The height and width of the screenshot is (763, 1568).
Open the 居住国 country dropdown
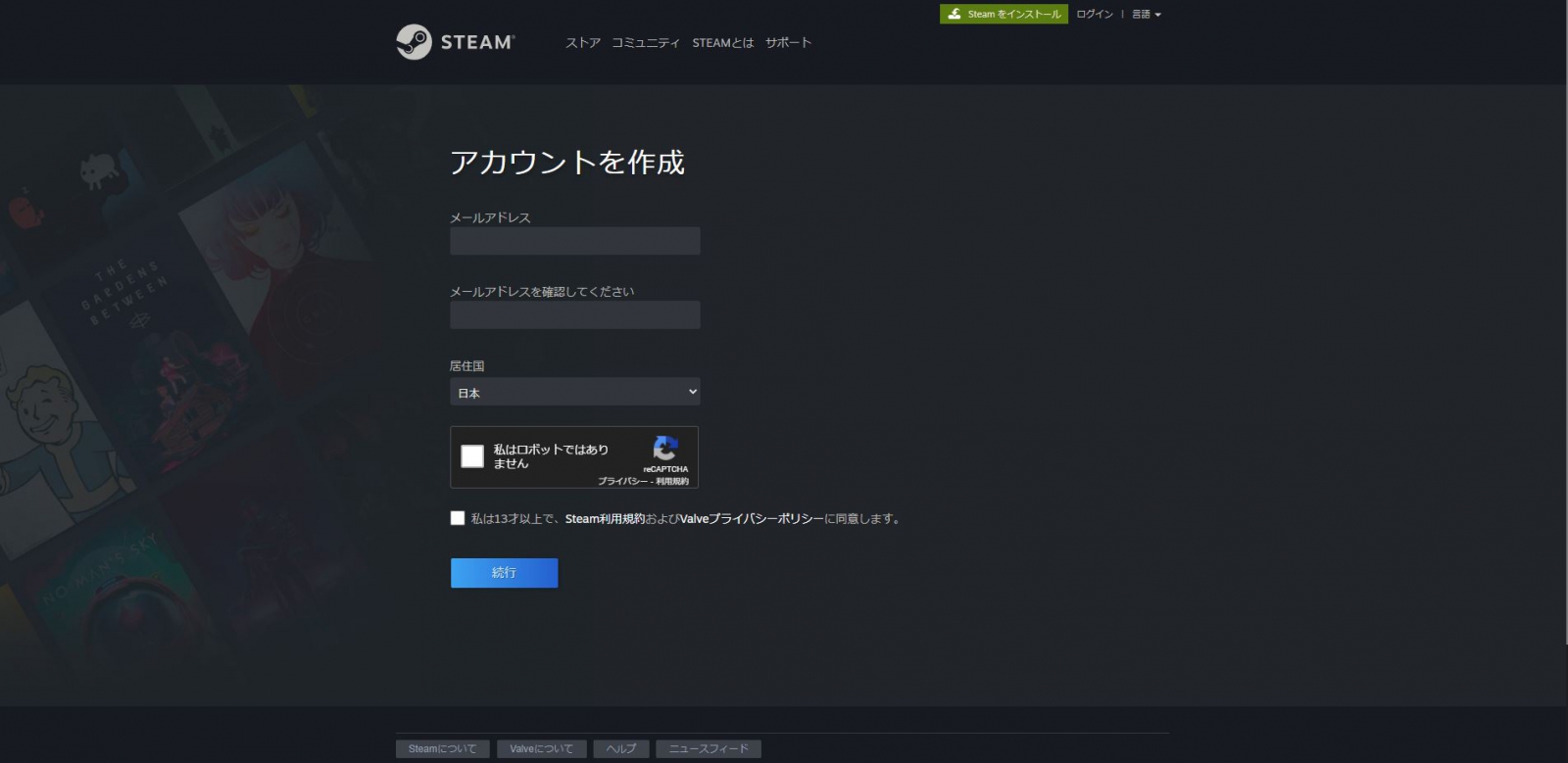coord(574,392)
